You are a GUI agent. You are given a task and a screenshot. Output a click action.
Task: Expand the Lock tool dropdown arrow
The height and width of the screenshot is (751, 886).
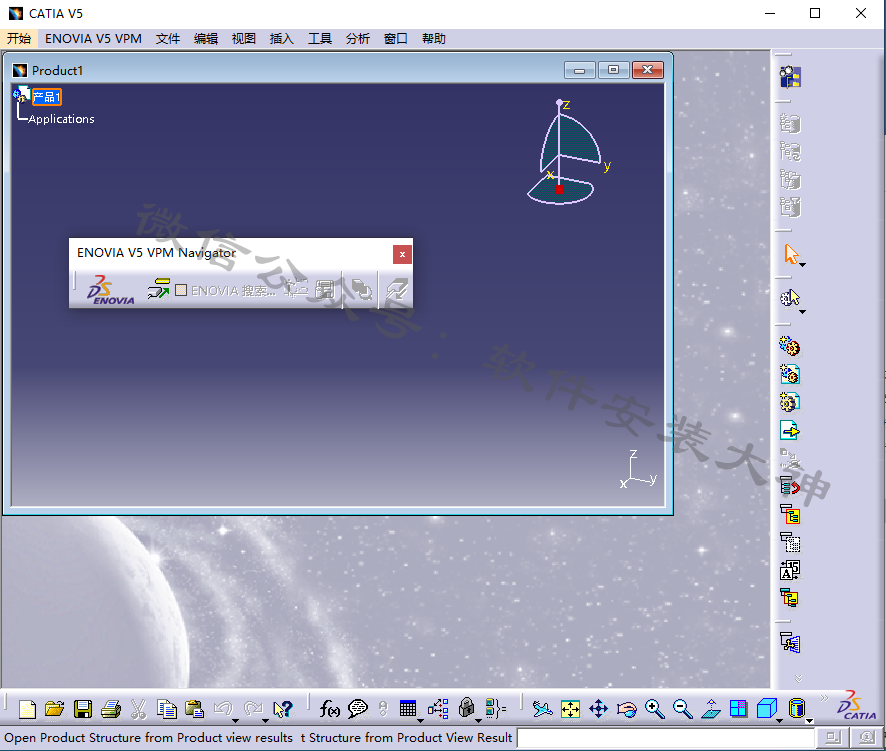coord(479,720)
